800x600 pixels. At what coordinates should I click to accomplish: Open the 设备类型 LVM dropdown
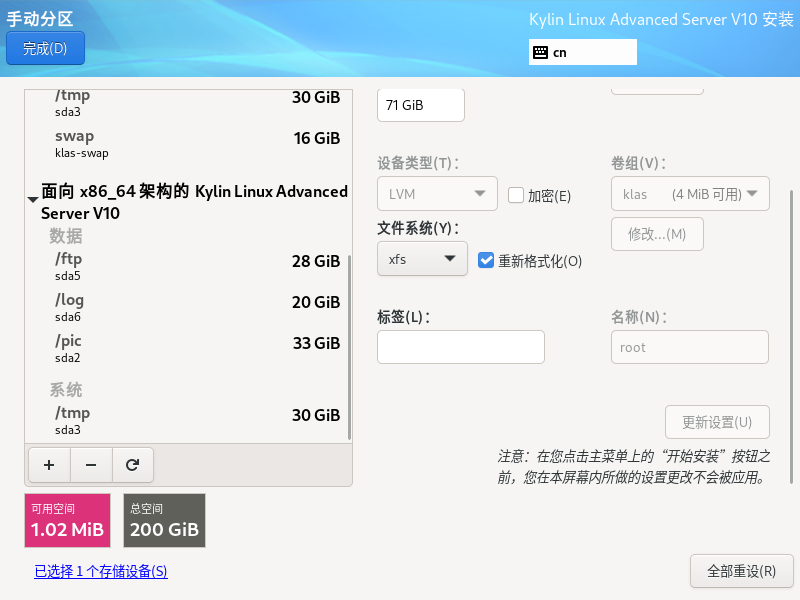point(437,193)
